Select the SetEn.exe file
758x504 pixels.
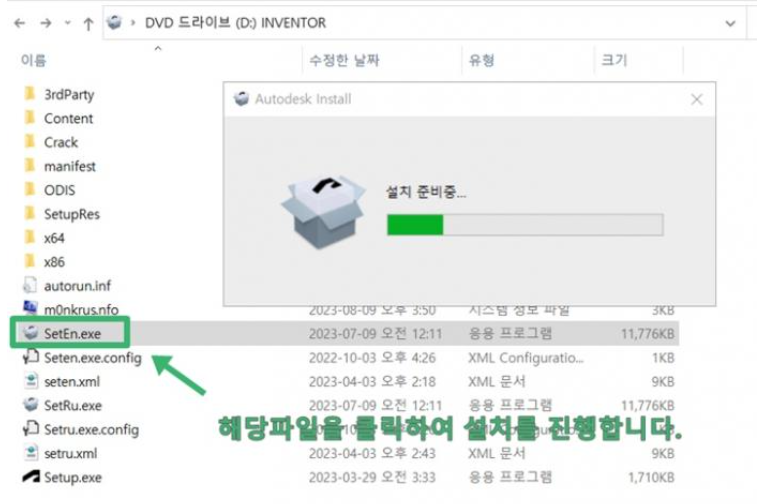pyautogui.click(x=72, y=333)
